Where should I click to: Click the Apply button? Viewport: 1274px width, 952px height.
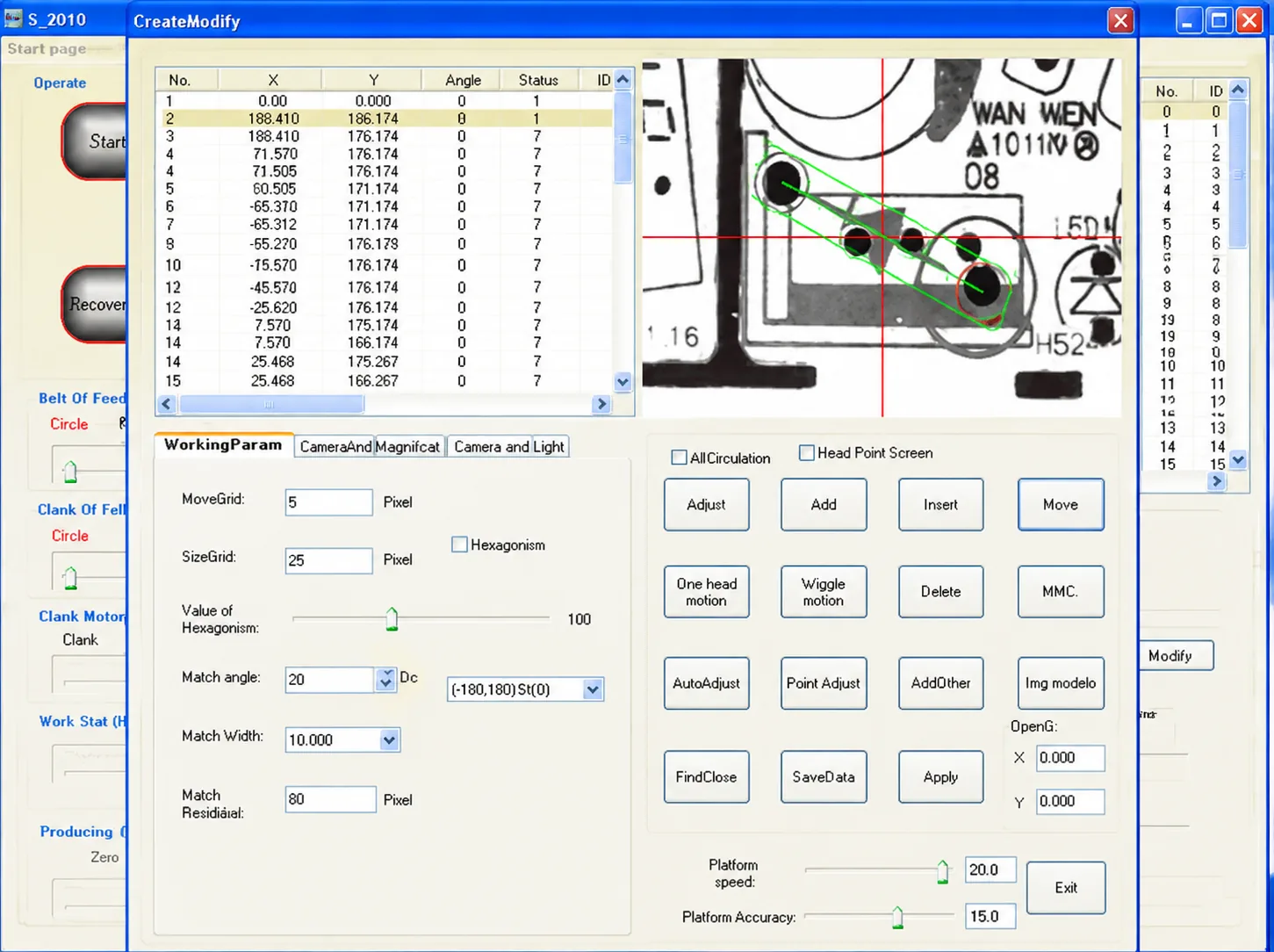(940, 777)
